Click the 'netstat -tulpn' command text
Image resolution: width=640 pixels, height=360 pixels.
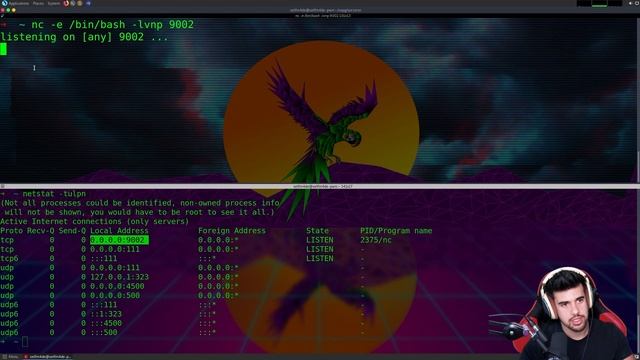(x=54, y=194)
